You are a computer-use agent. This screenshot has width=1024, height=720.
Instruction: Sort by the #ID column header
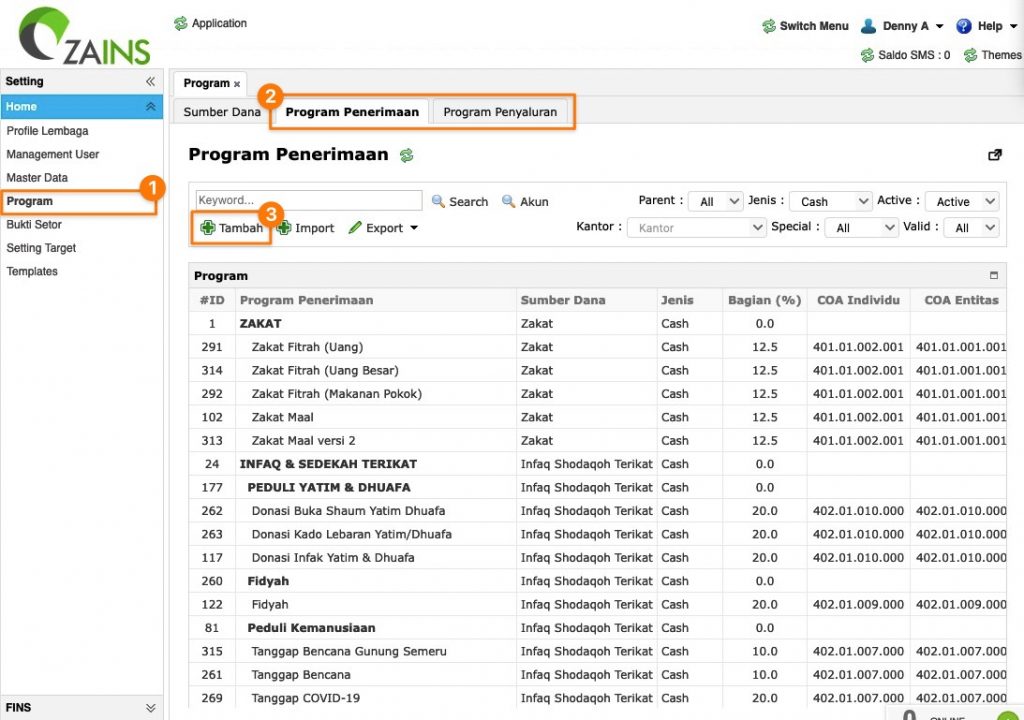click(x=212, y=300)
